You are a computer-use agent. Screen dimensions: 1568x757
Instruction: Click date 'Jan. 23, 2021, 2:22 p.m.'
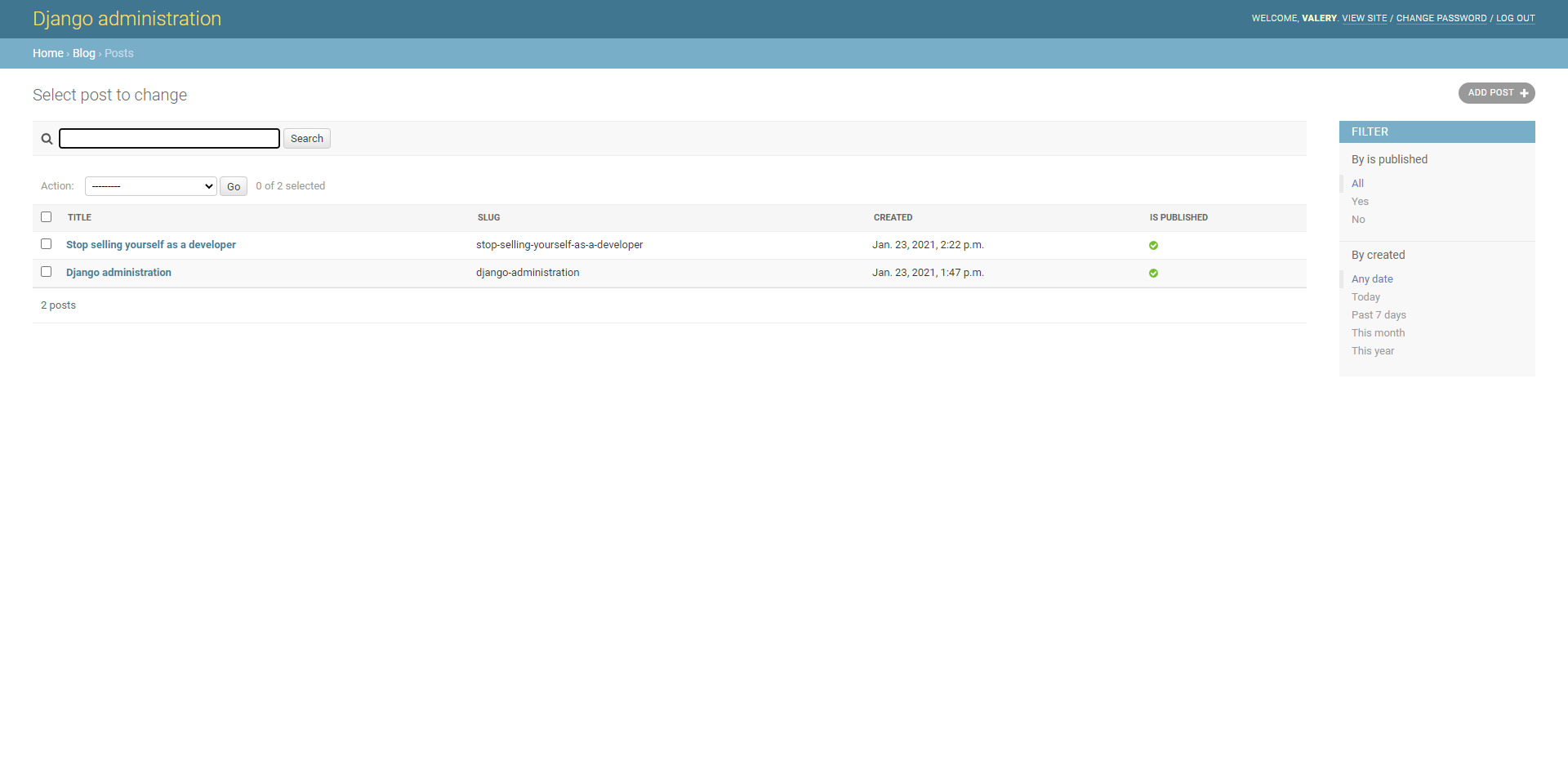[x=928, y=245]
